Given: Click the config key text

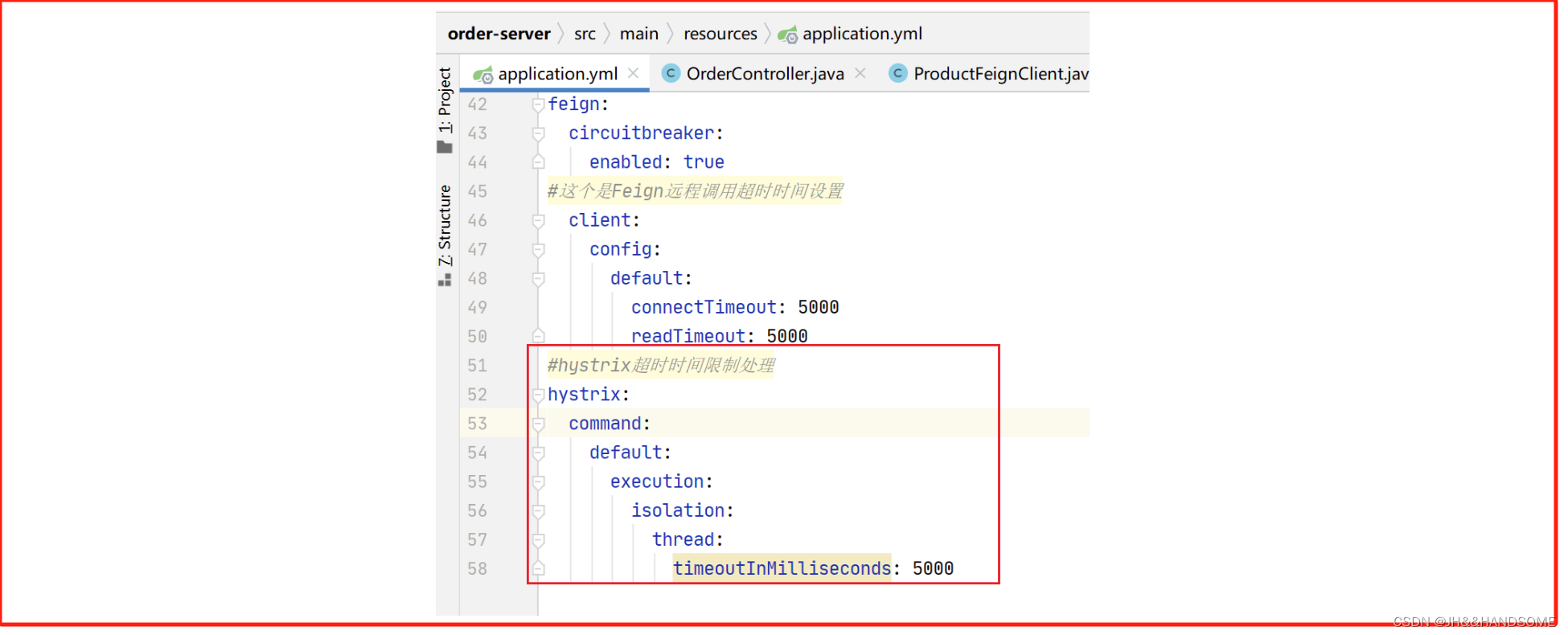Looking at the screenshot, I should point(620,249).
